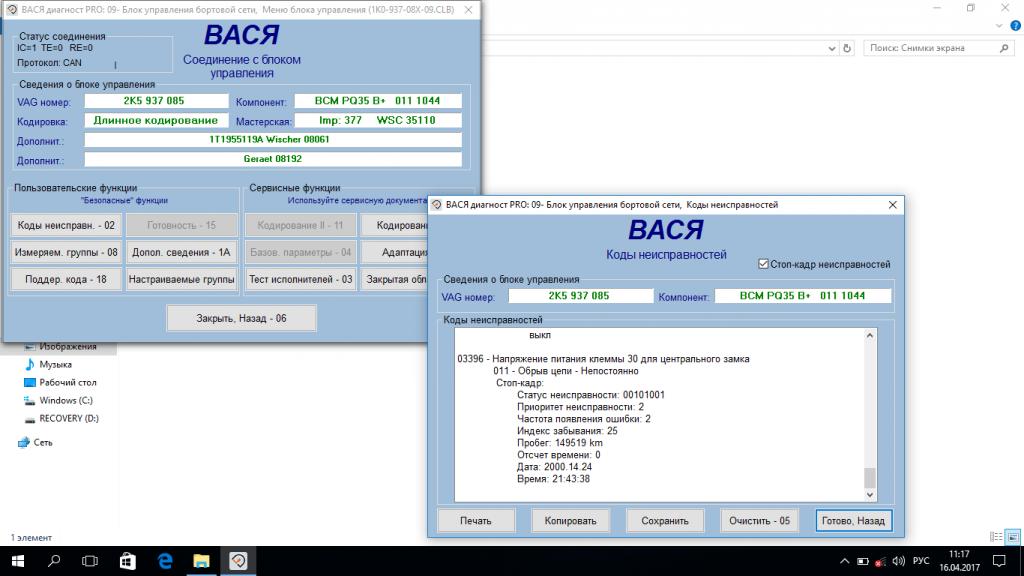This screenshot has width=1024, height=576.
Task: Click fault code line 03396 text
Action: pos(603,359)
